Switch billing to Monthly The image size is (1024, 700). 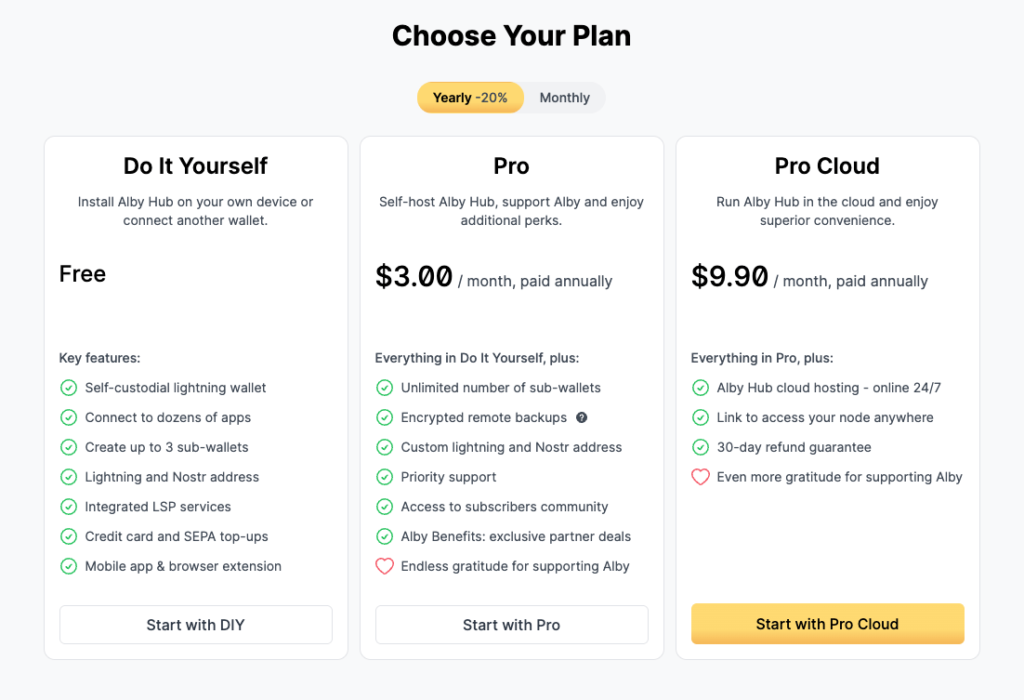click(x=564, y=98)
